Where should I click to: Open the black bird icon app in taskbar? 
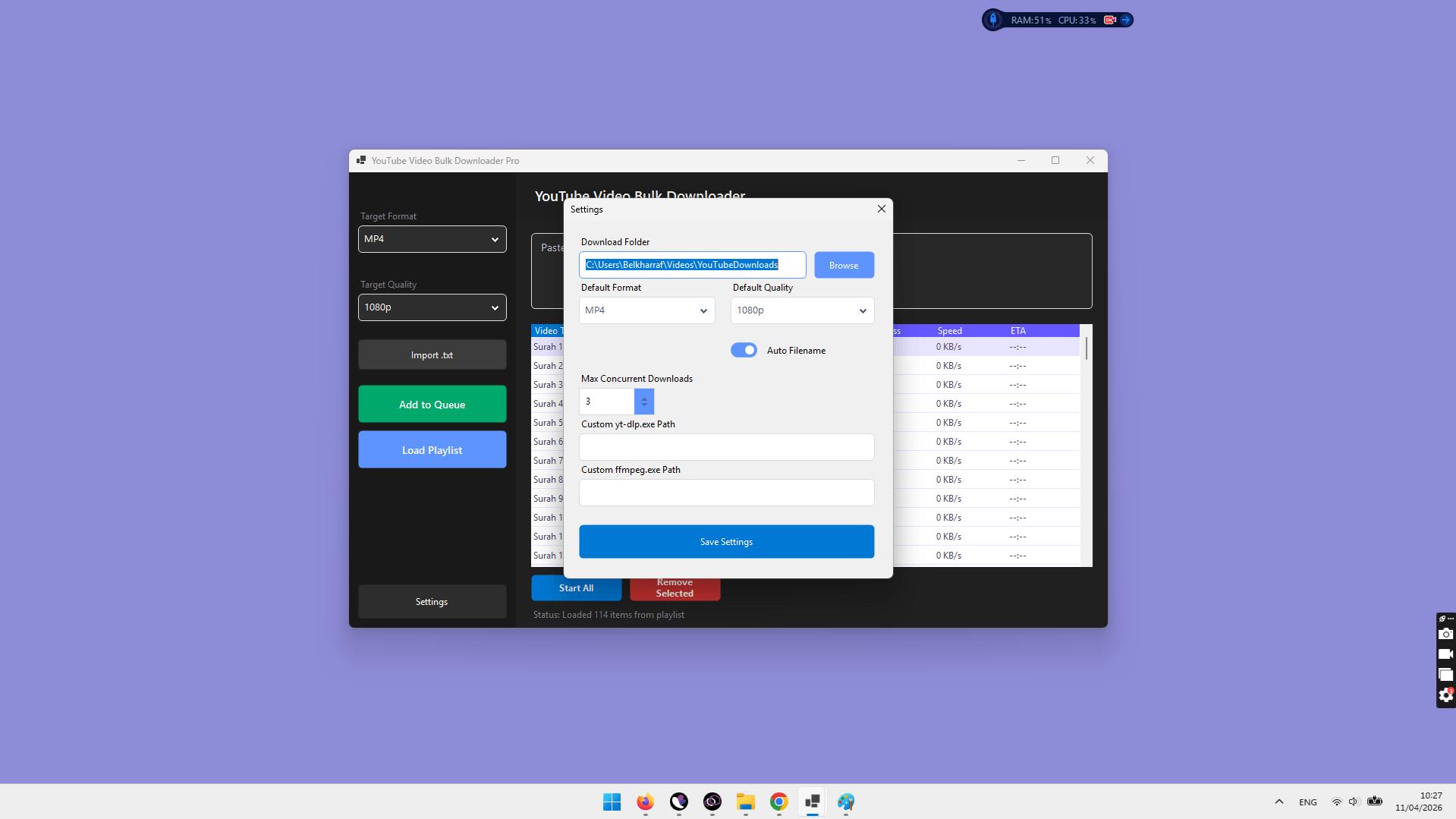click(x=678, y=802)
